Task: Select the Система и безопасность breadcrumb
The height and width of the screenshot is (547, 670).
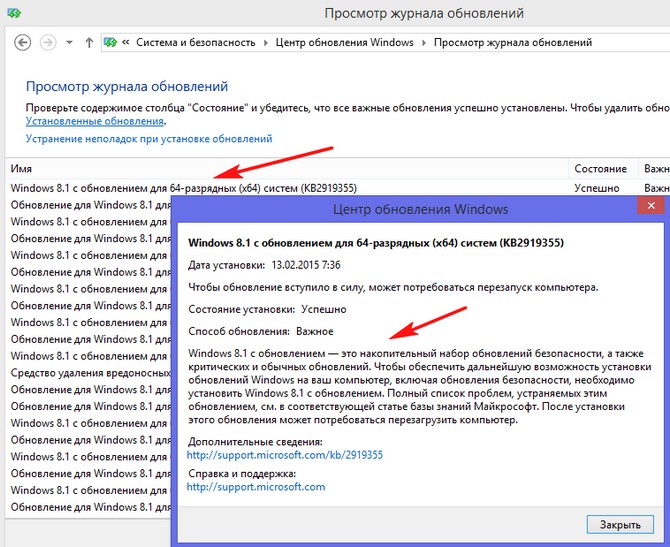Action: tap(194, 43)
